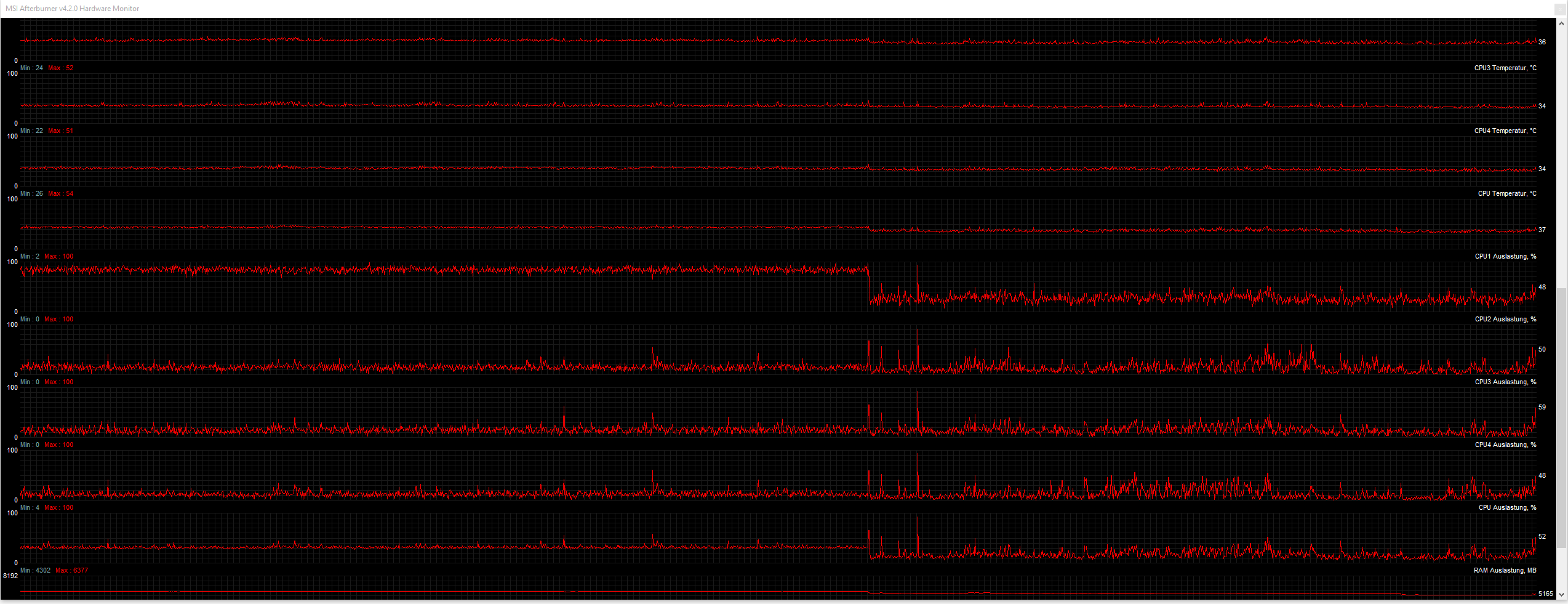The image size is (1568, 604).
Task: Click the RAM Auslastung graph label
Action: click(1505, 570)
